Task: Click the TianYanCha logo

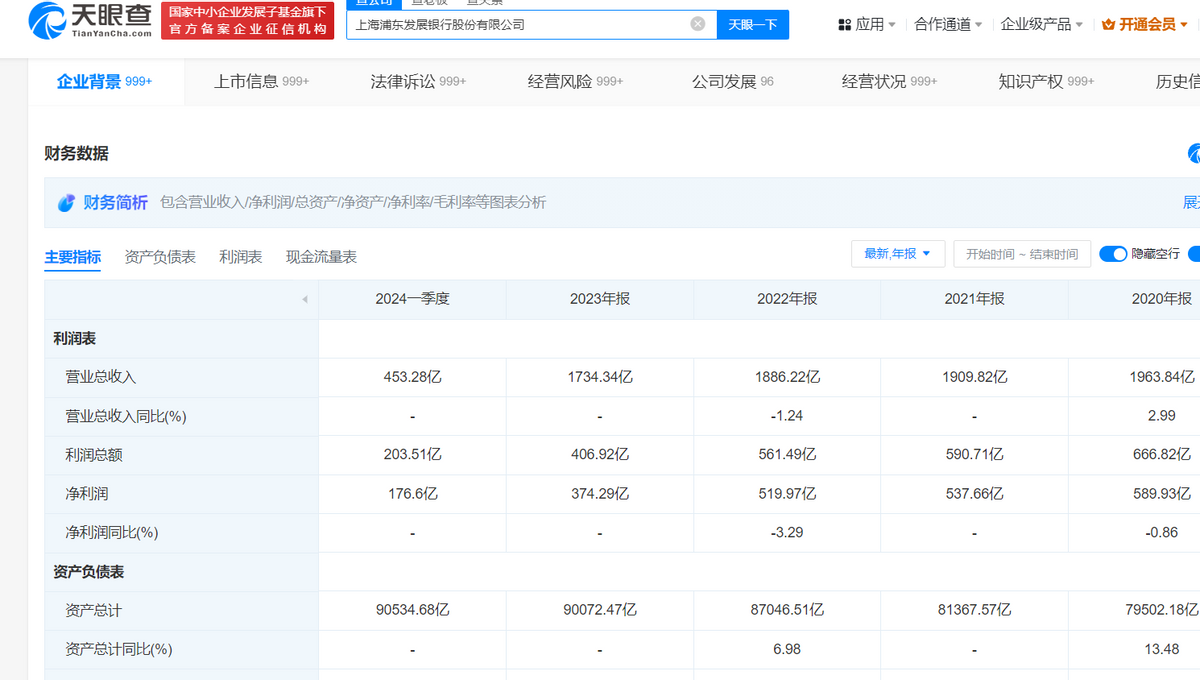Action: [91, 20]
